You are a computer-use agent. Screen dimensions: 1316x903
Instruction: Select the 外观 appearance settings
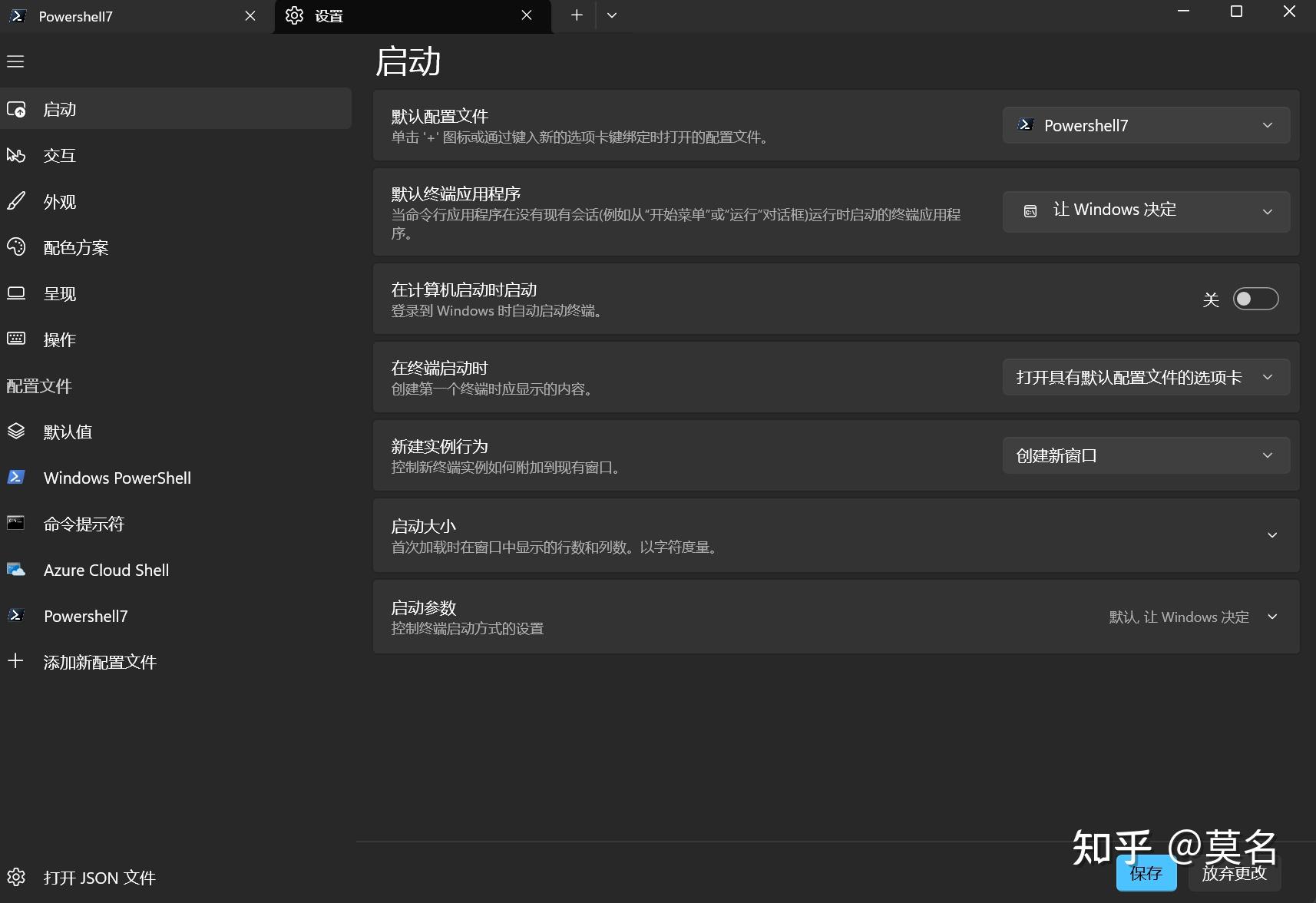point(59,201)
